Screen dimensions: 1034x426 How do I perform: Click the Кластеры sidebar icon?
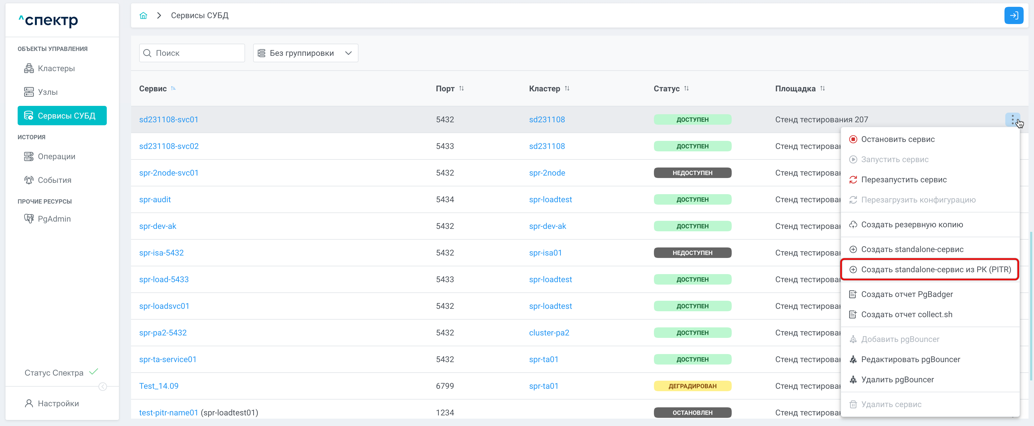click(29, 69)
